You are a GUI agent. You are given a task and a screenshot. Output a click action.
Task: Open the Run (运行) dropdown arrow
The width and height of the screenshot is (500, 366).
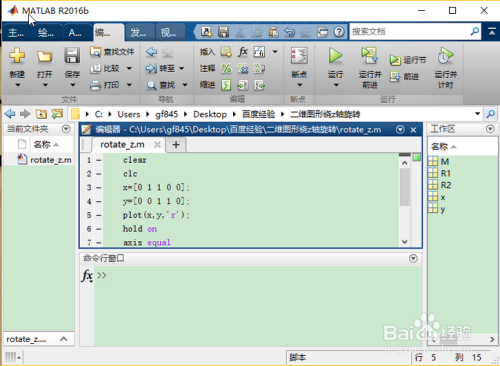click(x=336, y=85)
